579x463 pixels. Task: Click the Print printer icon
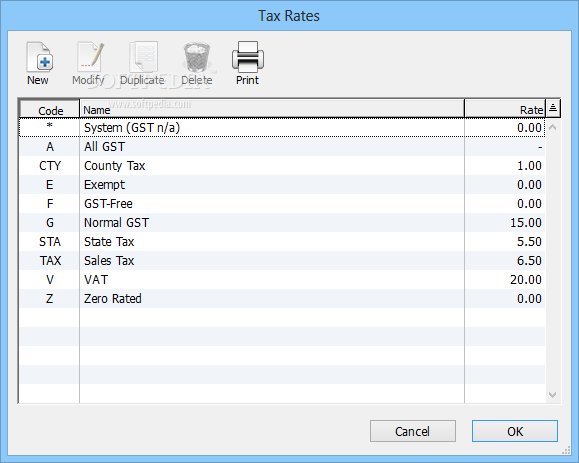[248, 57]
